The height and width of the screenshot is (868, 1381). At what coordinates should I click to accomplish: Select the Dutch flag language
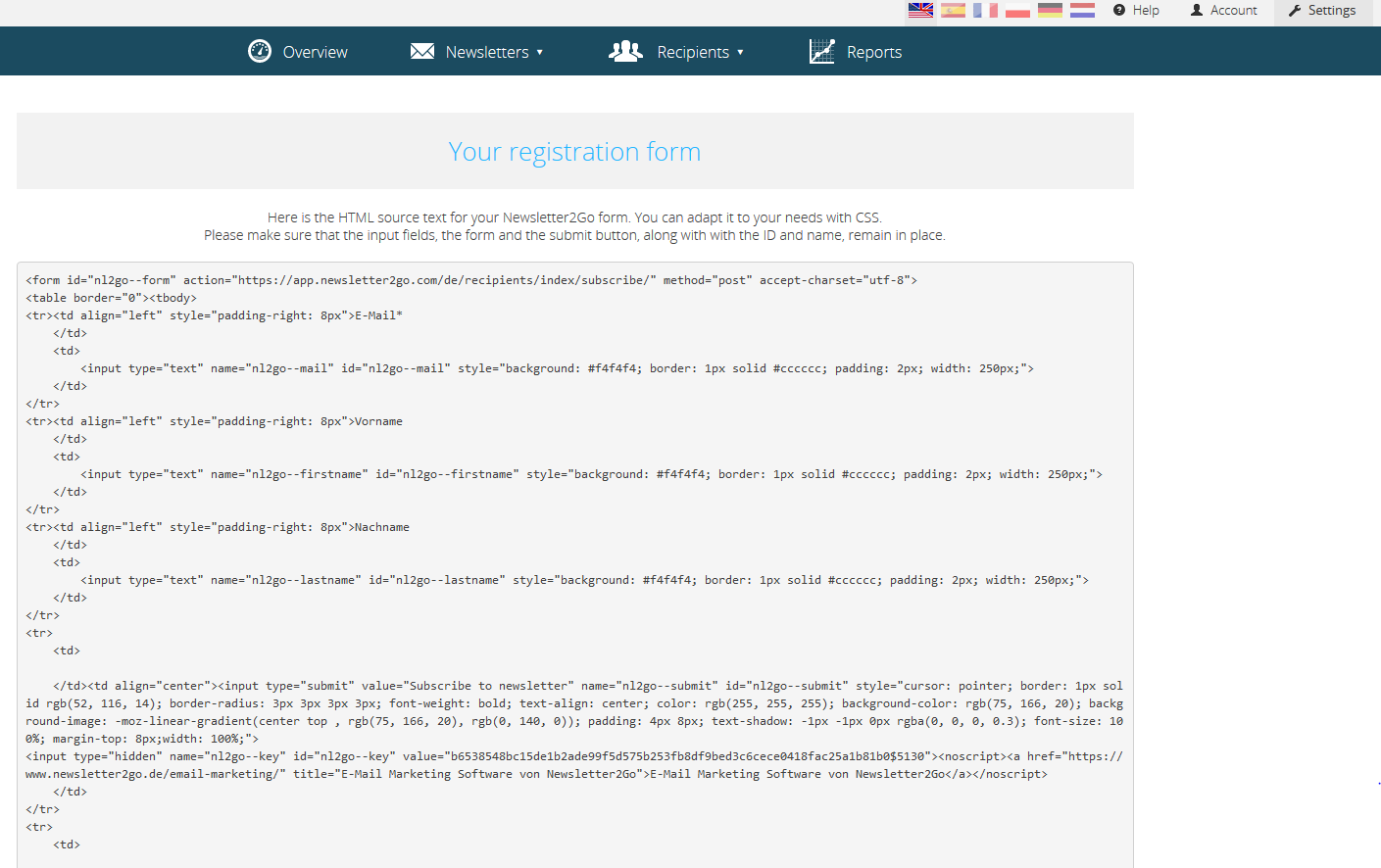point(1082,10)
